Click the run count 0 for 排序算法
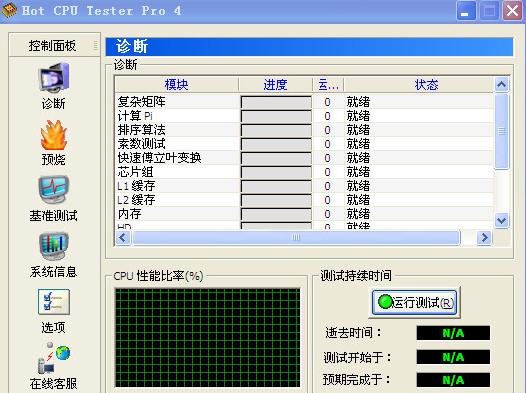526x393 pixels. click(327, 130)
